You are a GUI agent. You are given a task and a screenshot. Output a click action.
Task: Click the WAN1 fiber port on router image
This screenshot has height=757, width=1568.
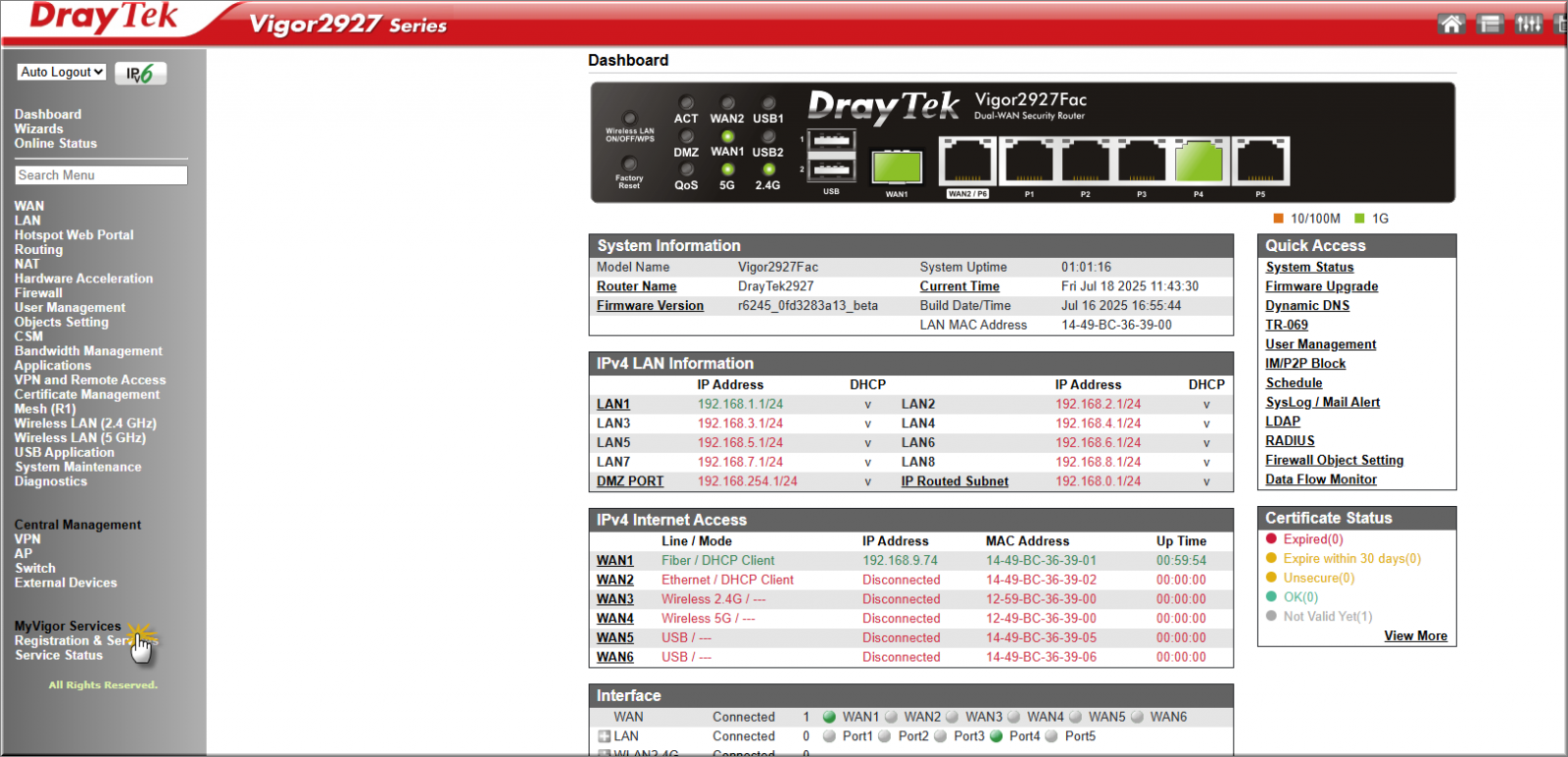(897, 167)
